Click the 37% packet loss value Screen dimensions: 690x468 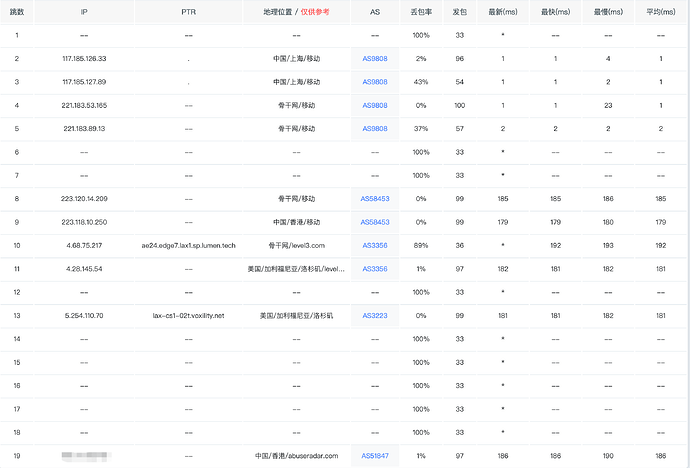[x=421, y=128]
